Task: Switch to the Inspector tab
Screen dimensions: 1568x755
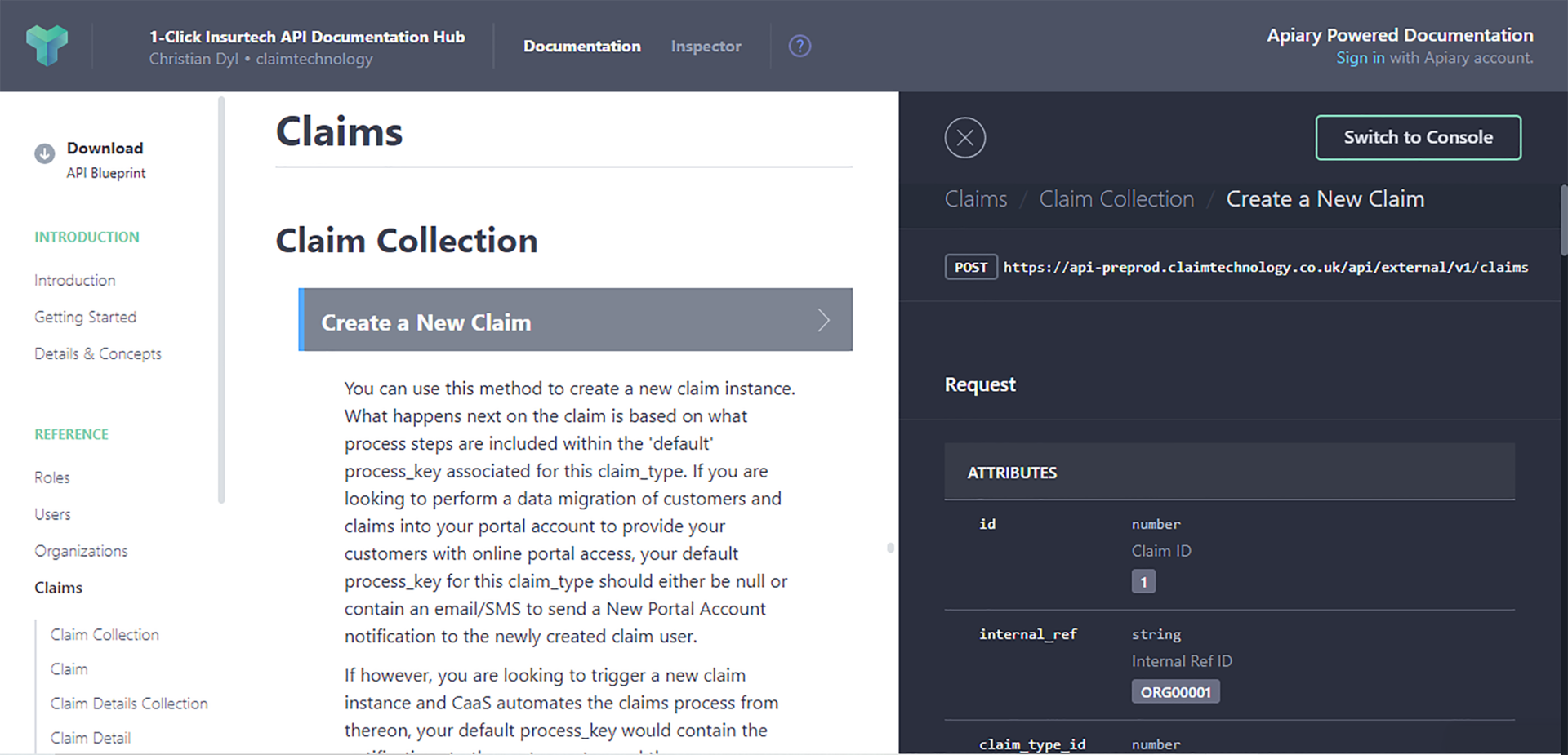Action: tap(706, 47)
